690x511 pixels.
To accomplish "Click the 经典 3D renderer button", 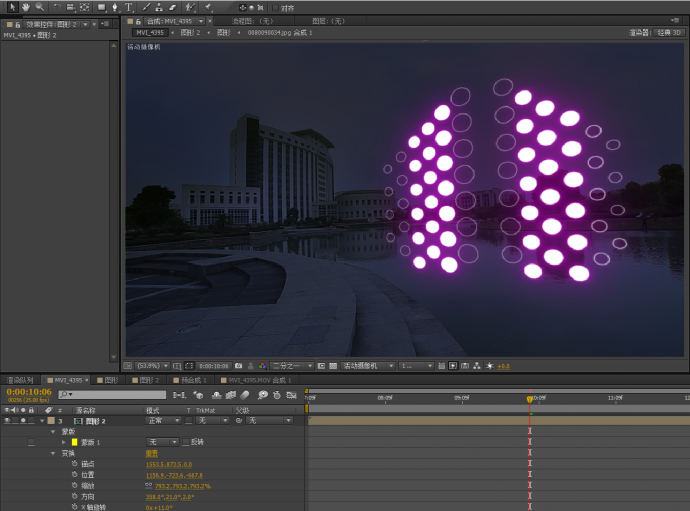I will coord(670,32).
